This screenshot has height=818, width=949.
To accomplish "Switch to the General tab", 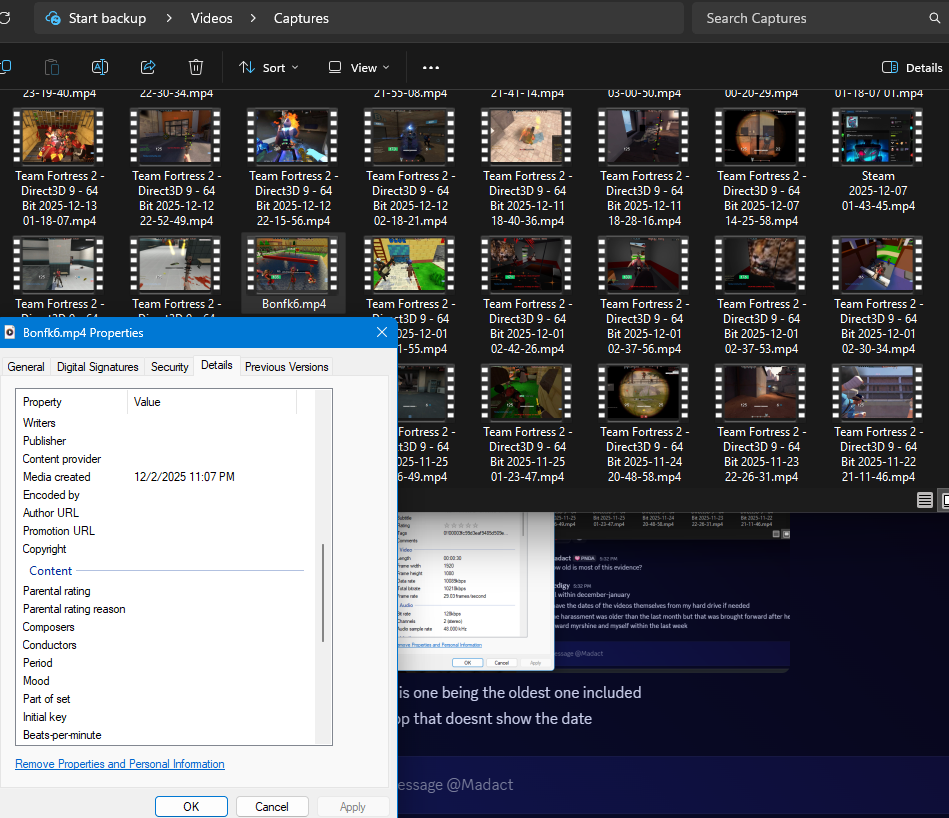I will (26, 367).
